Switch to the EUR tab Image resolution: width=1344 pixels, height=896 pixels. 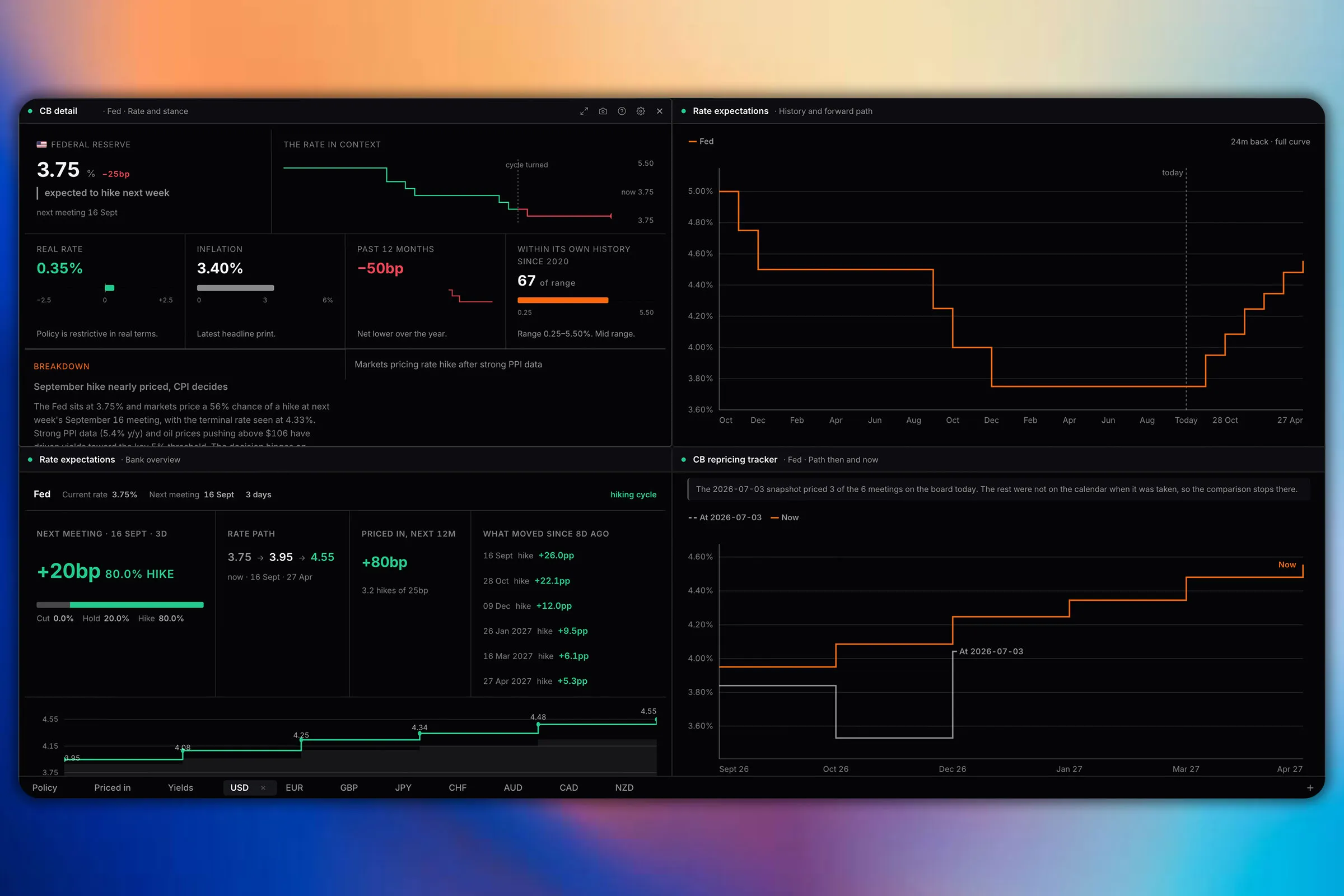pyautogui.click(x=295, y=787)
